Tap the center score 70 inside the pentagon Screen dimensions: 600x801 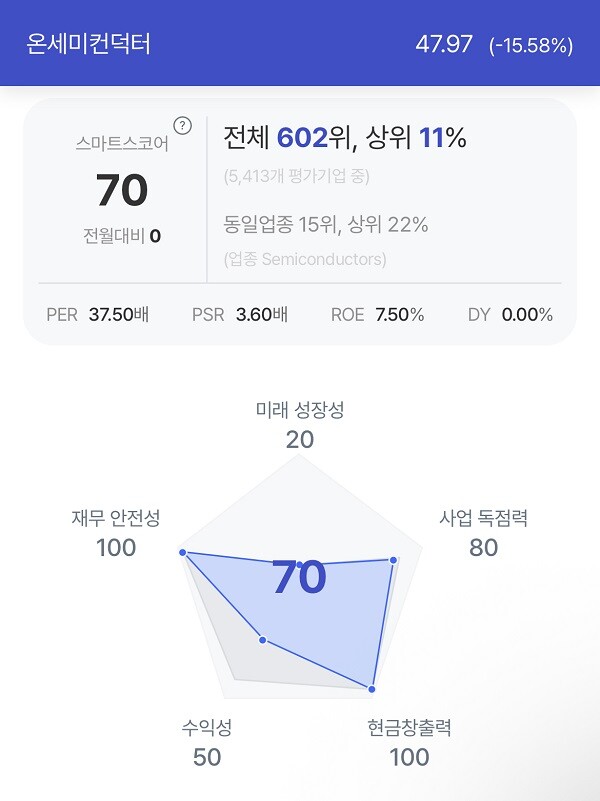[x=300, y=577]
